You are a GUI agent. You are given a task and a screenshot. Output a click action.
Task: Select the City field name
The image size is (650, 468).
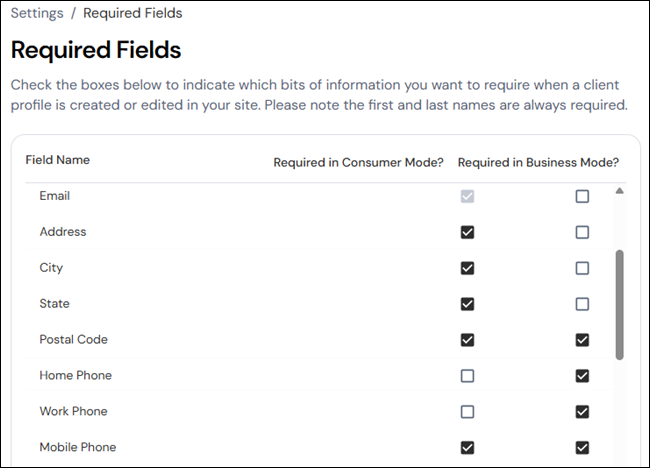click(x=51, y=268)
